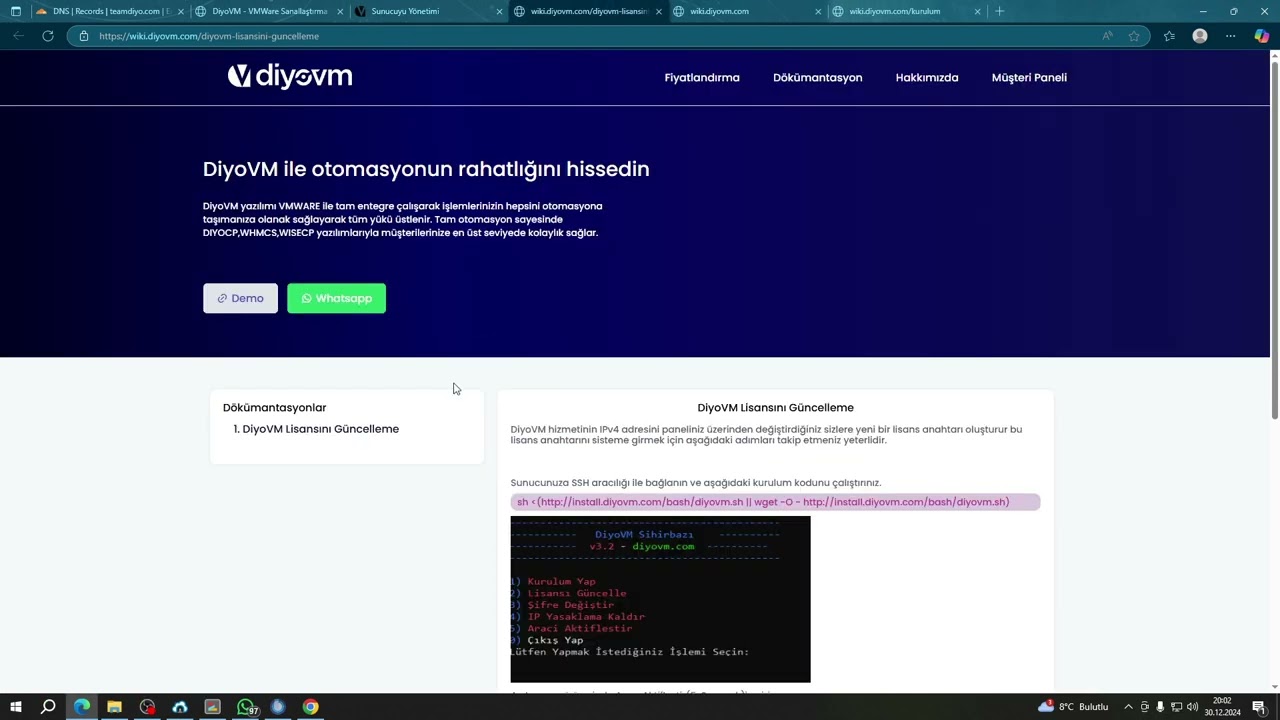This screenshot has height=720, width=1280.
Task: Show hidden system tray icons
Action: (x=1128, y=707)
